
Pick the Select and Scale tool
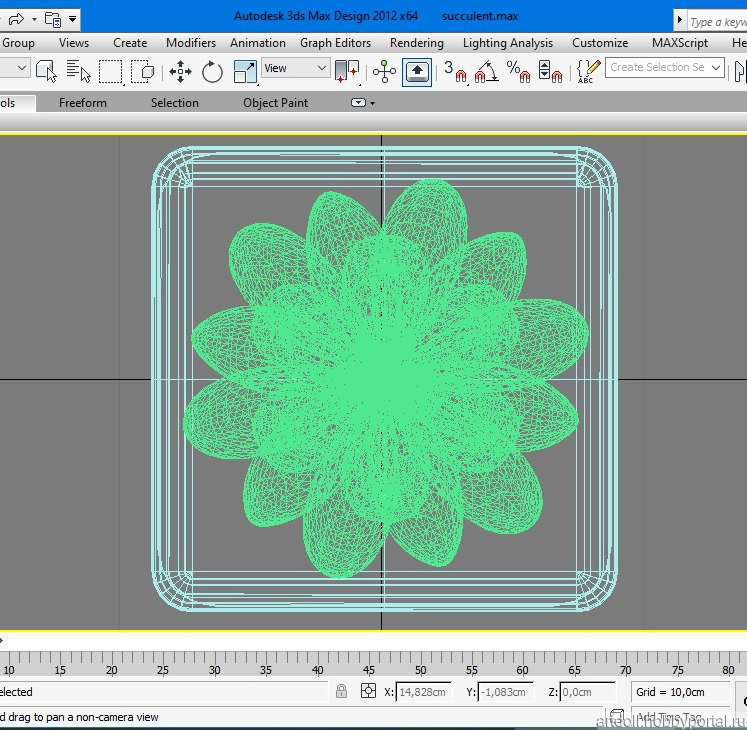245,70
